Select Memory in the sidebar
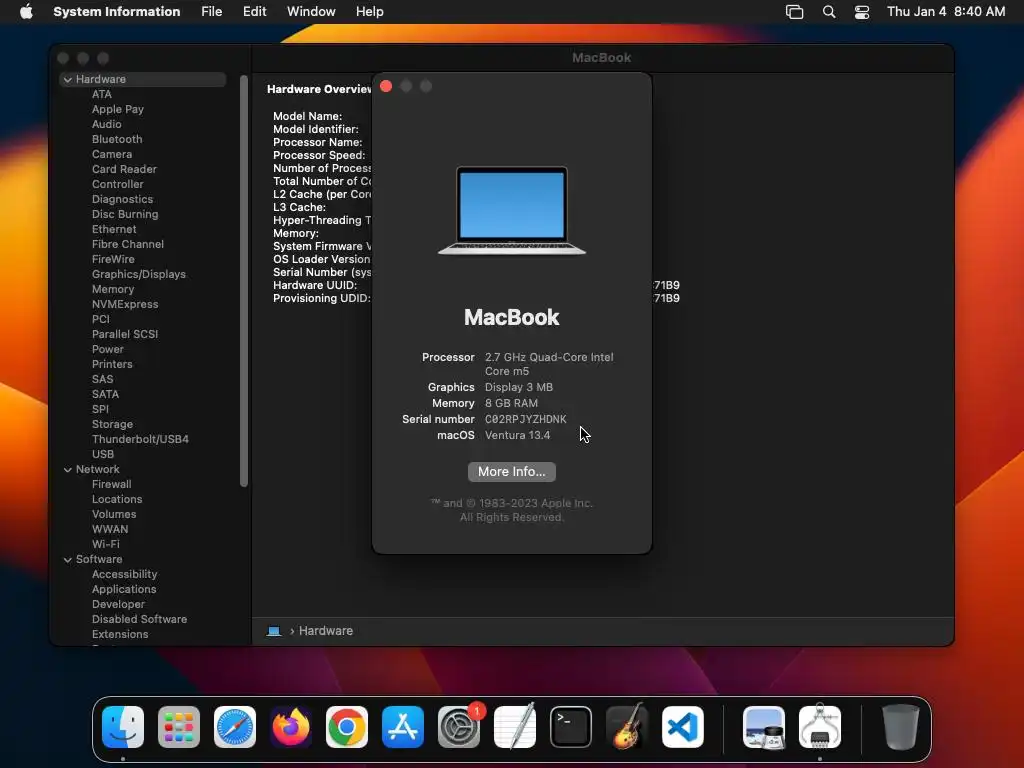 coord(113,289)
